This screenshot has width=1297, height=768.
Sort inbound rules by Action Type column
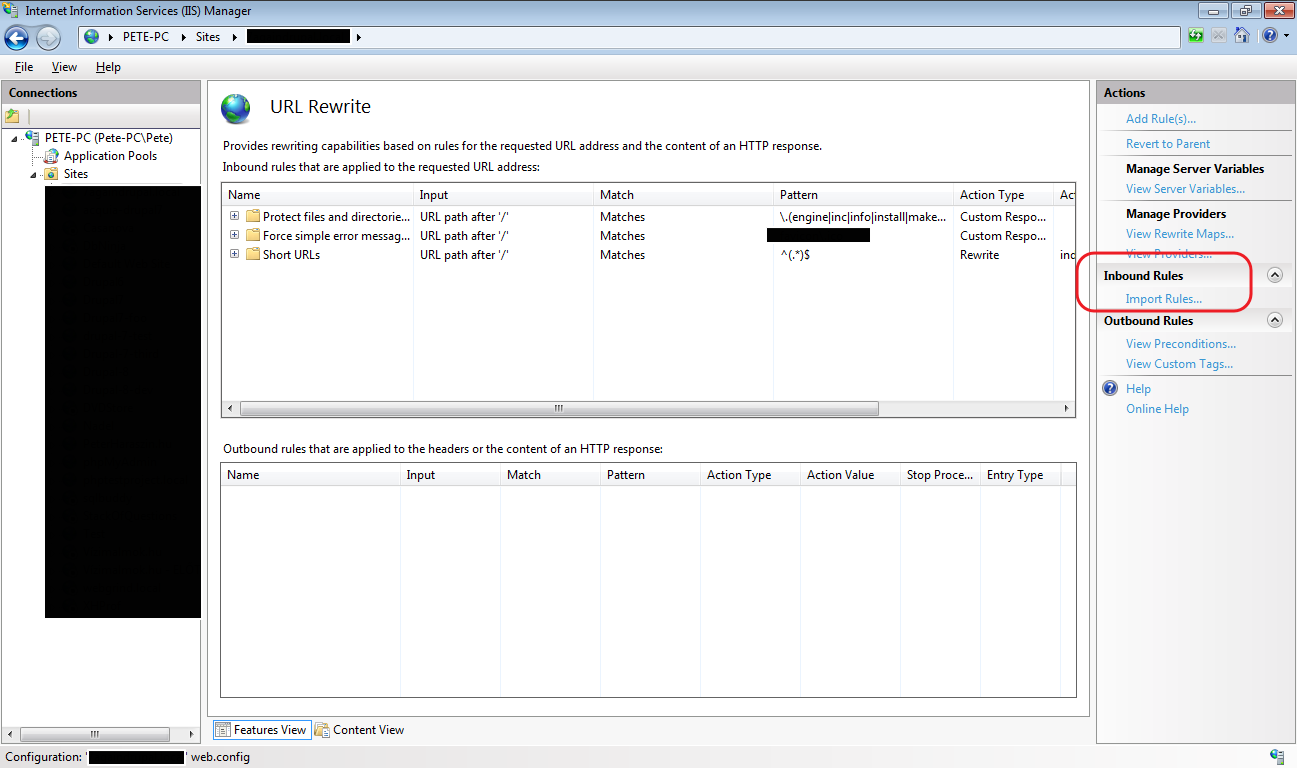tap(1004, 195)
